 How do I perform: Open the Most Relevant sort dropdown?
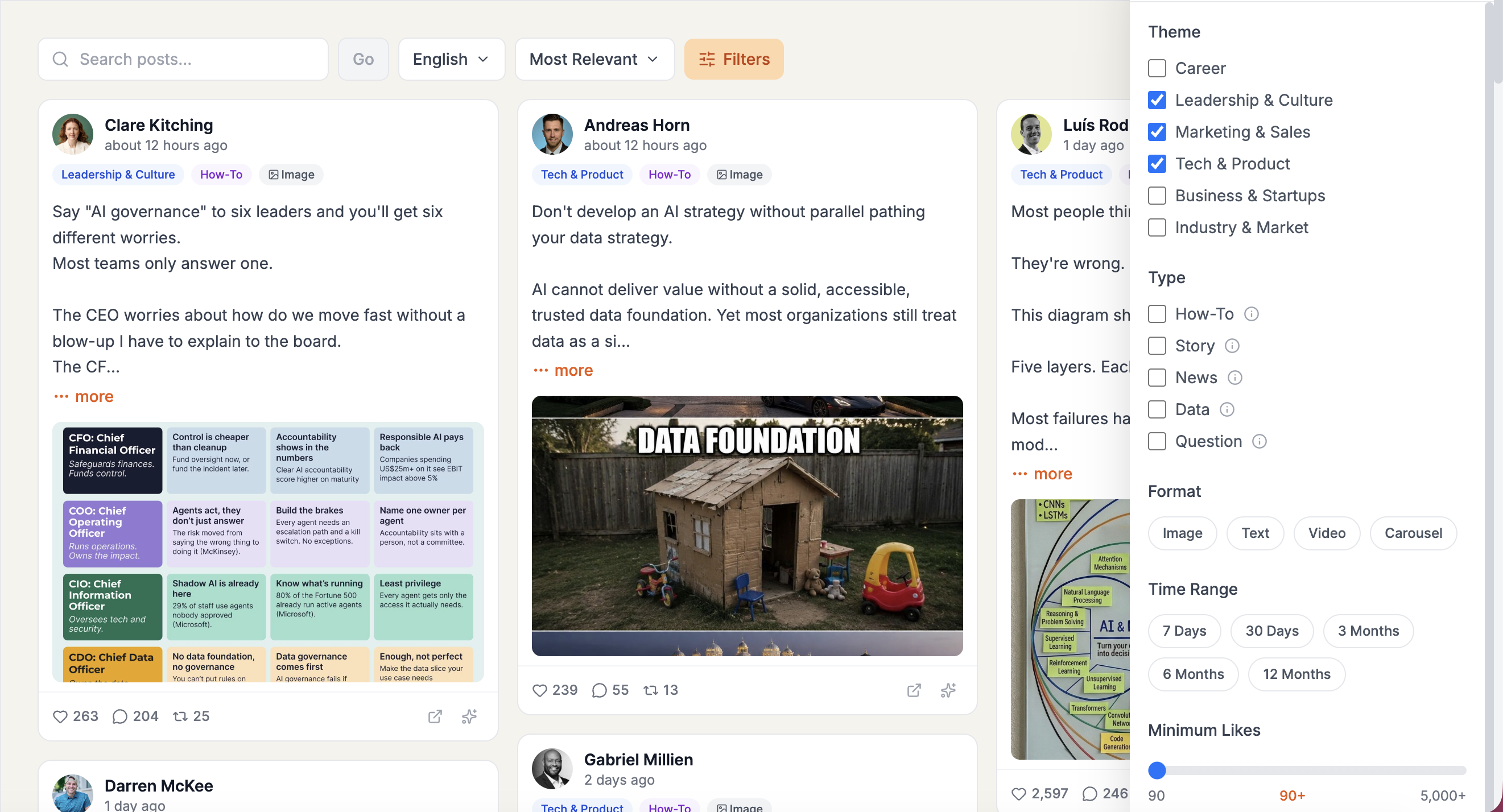pyautogui.click(x=594, y=59)
